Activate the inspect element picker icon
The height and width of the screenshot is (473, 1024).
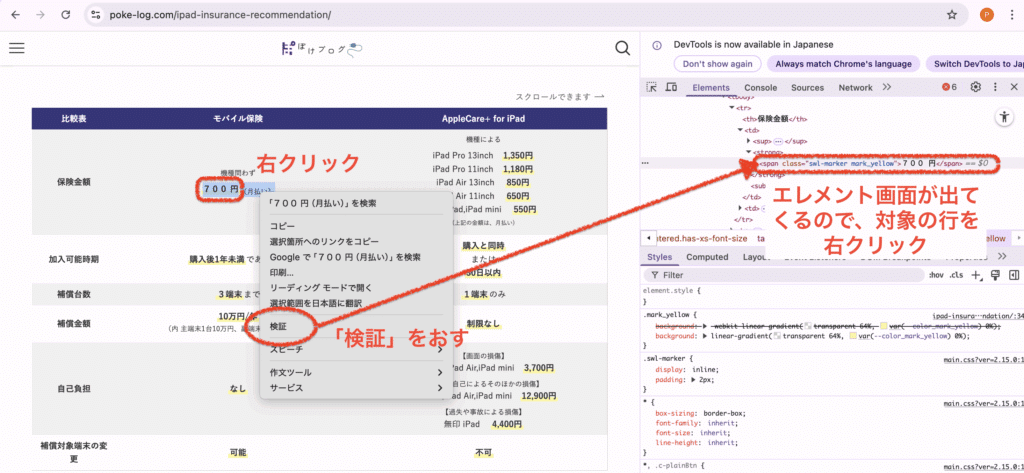[651, 87]
